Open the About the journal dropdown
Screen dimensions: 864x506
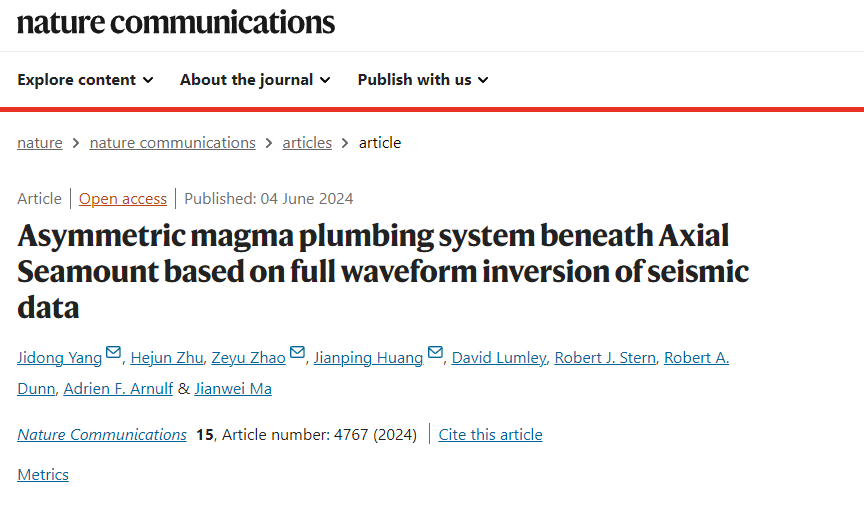tap(254, 80)
